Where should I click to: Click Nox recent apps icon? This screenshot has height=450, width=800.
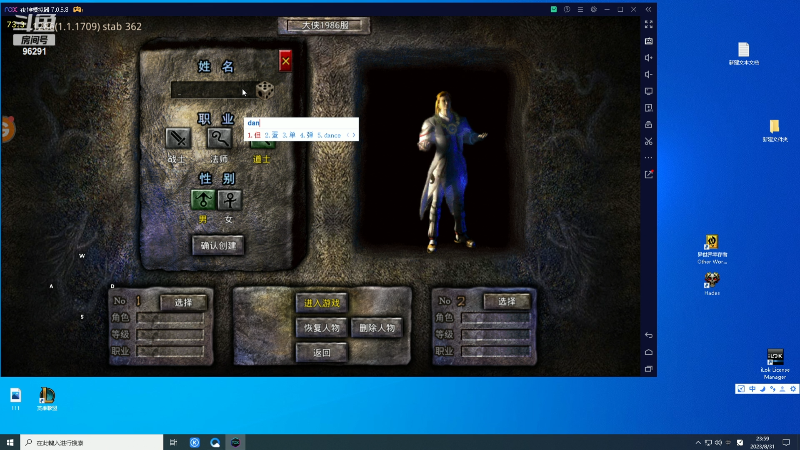pos(648,369)
